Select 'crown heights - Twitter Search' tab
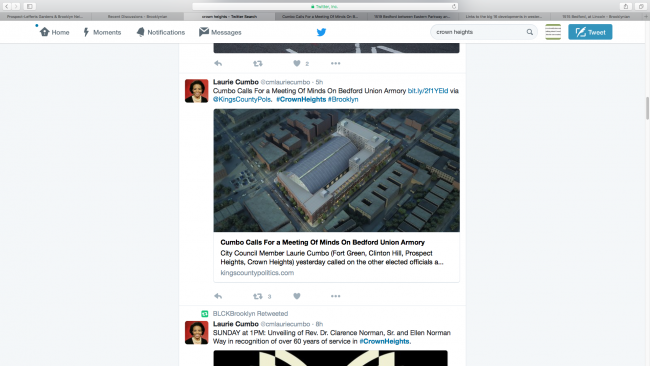 pyautogui.click(x=229, y=17)
